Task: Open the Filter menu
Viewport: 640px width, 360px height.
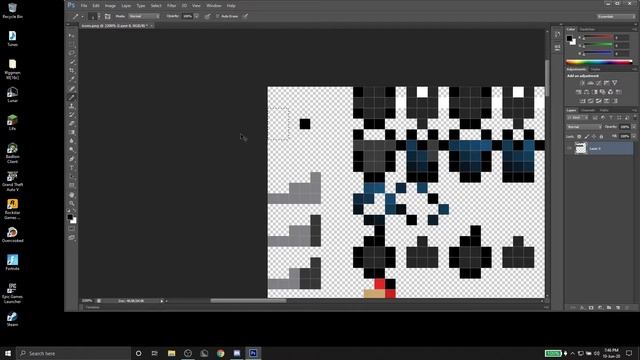Action: point(171,6)
